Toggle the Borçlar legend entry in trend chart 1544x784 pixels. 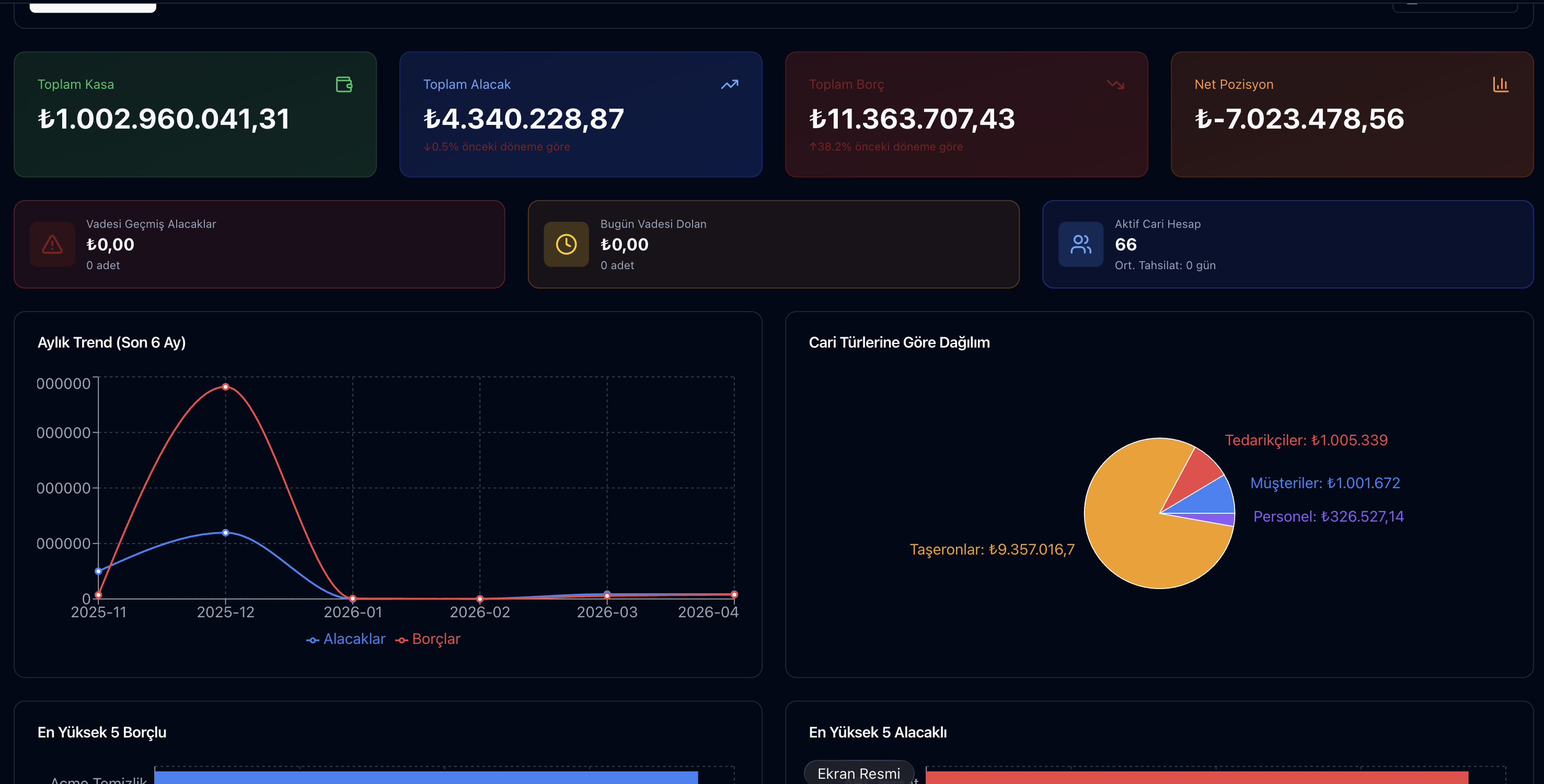point(428,639)
